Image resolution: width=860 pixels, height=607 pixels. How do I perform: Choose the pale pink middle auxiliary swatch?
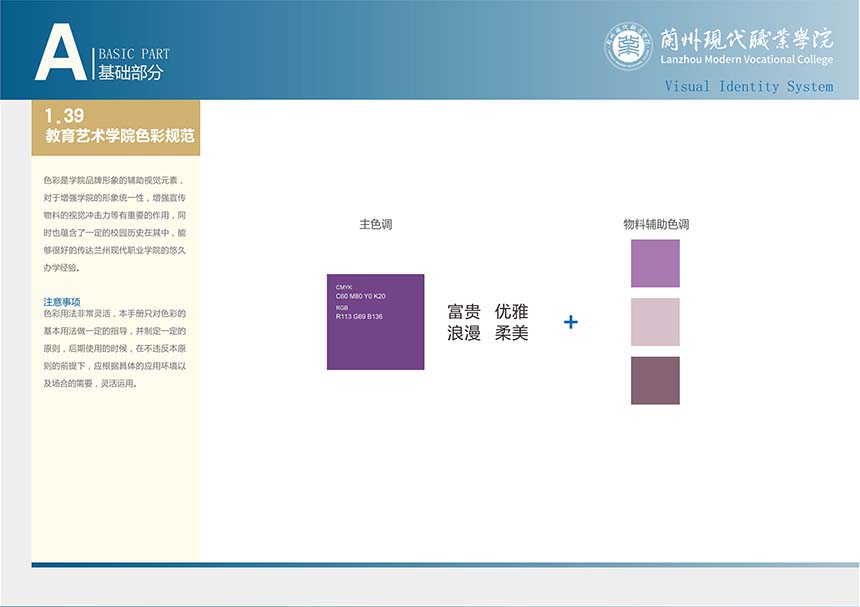click(655, 322)
